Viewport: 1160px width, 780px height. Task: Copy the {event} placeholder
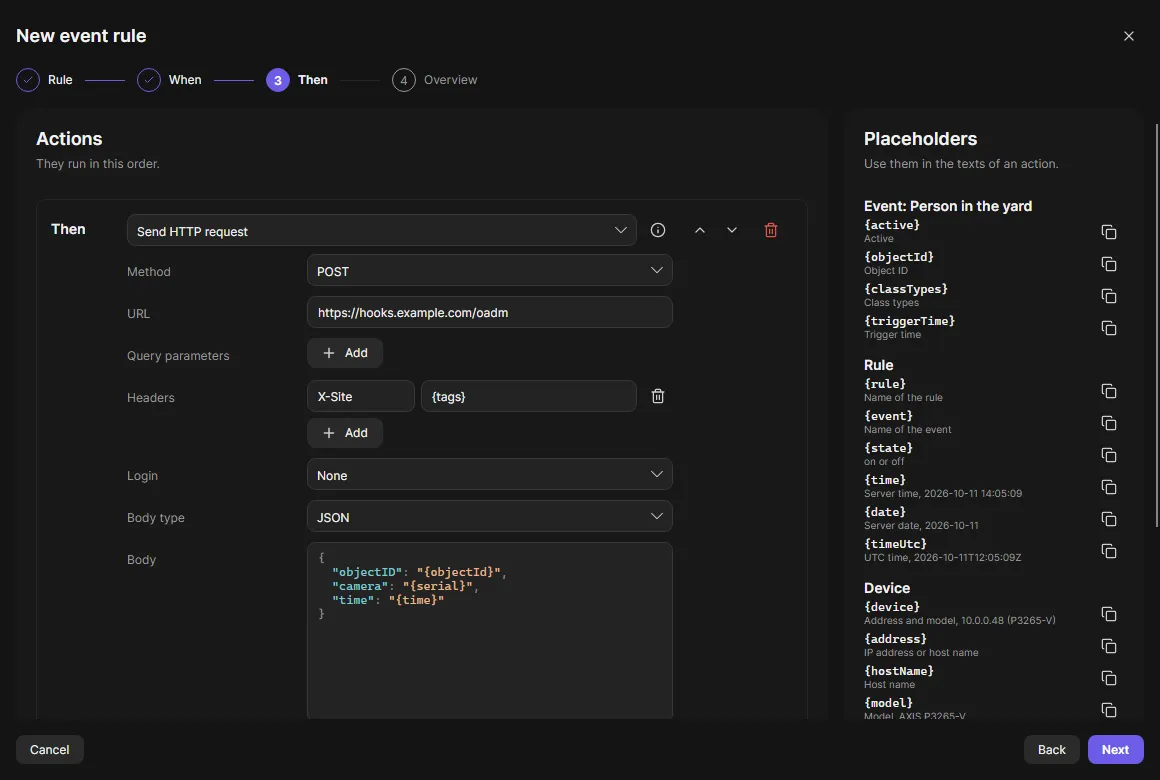tap(1108, 423)
